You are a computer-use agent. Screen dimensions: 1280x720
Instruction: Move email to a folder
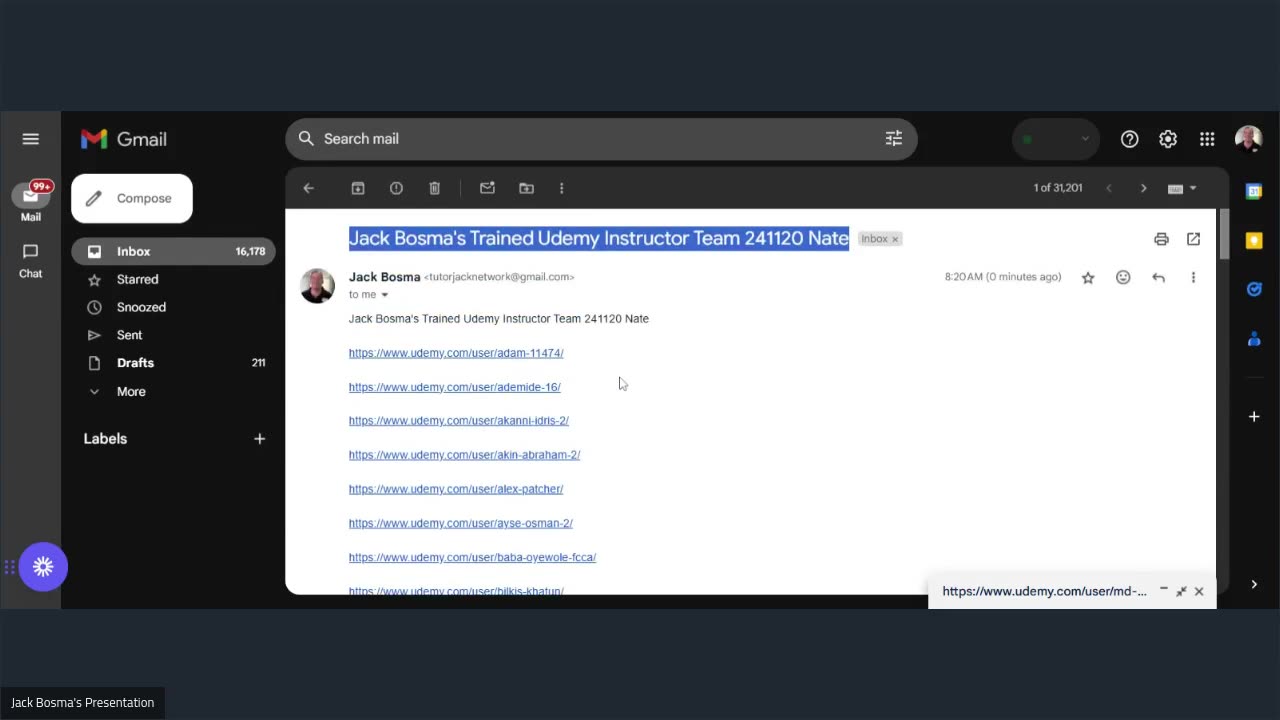click(x=526, y=188)
